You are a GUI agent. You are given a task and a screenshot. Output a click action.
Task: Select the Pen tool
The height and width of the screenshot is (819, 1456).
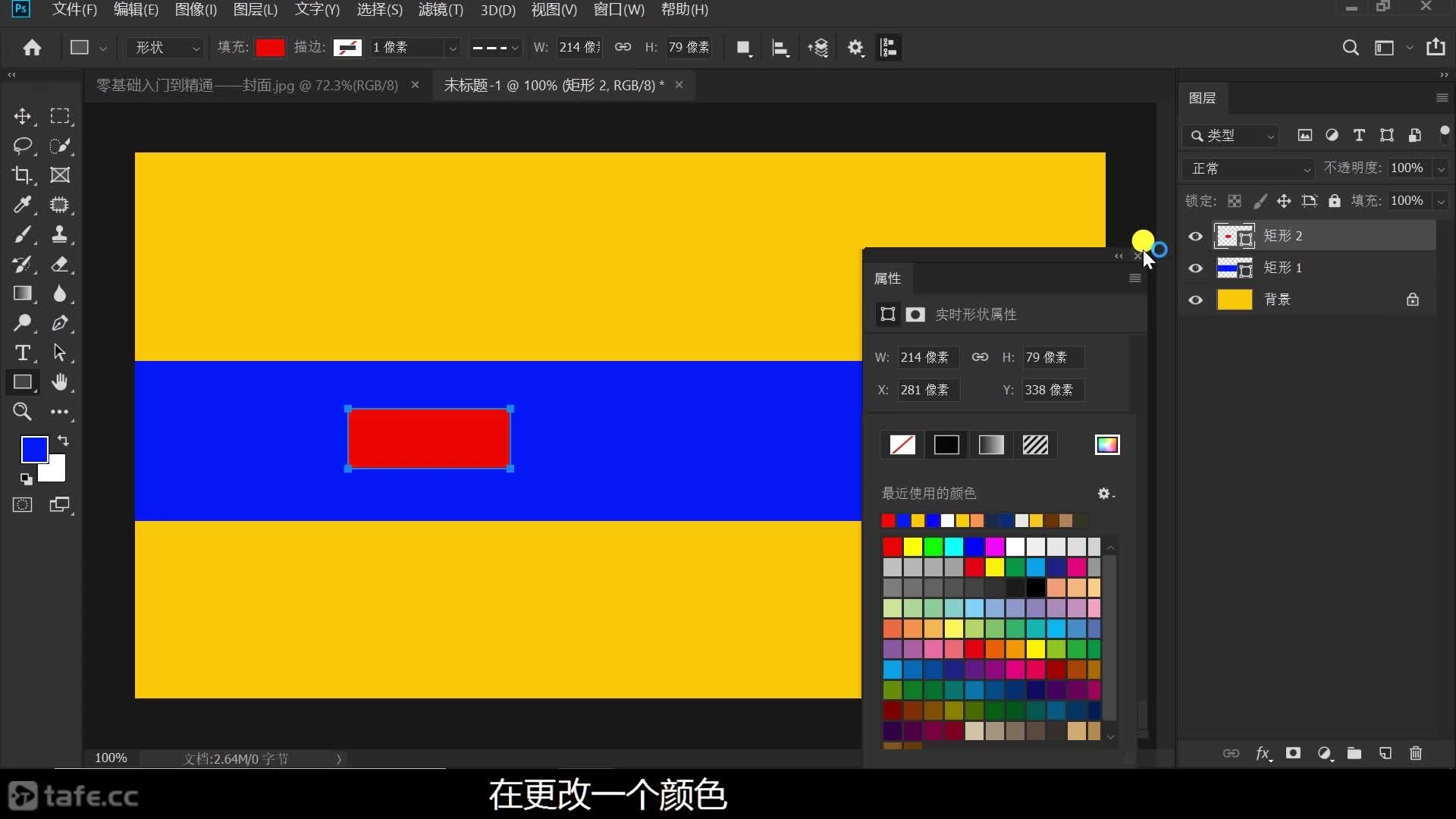point(60,323)
